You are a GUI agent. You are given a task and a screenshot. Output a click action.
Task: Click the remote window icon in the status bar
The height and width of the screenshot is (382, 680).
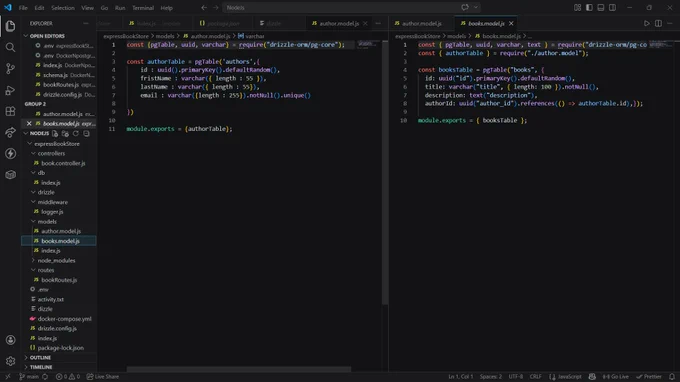click(x=8, y=376)
